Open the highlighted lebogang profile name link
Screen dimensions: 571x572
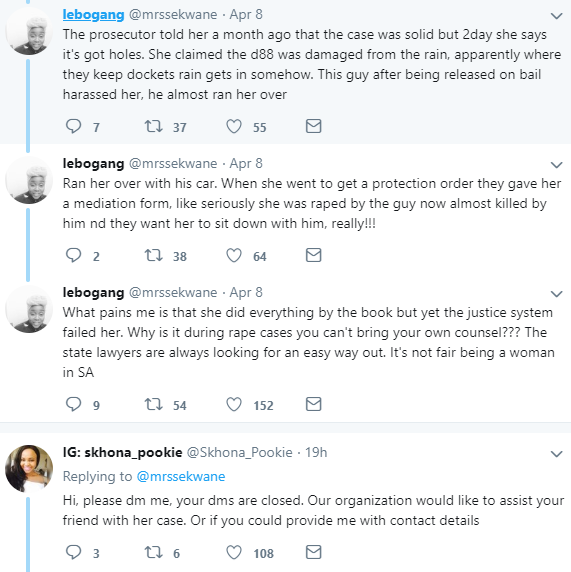pos(93,15)
